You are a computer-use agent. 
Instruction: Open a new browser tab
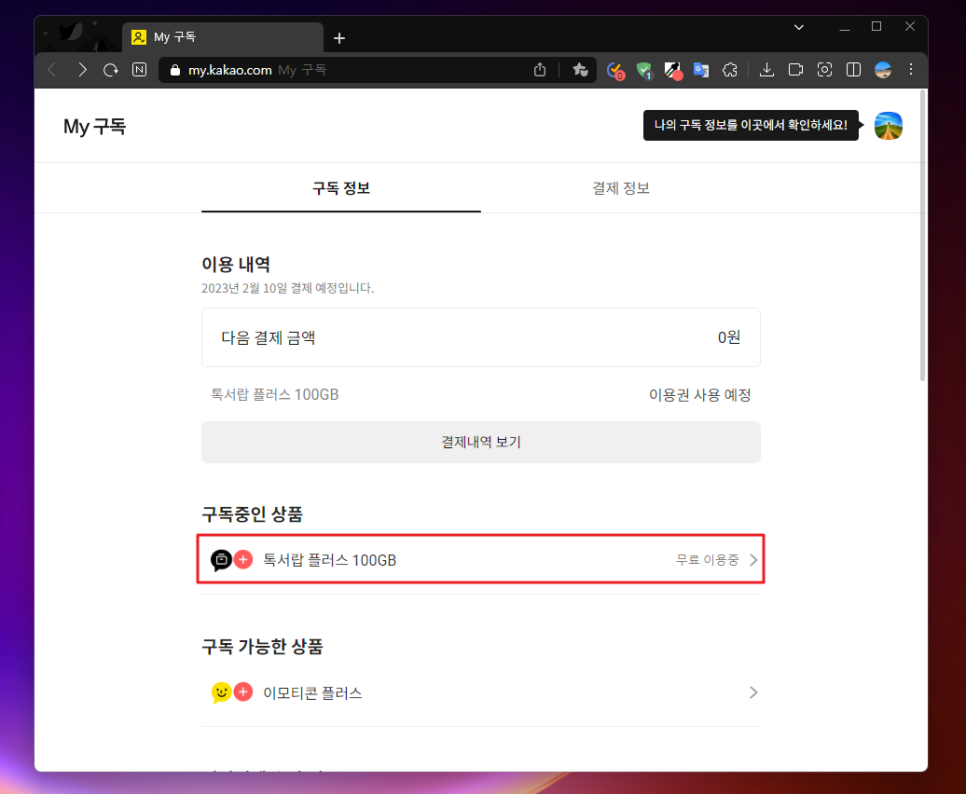point(339,38)
